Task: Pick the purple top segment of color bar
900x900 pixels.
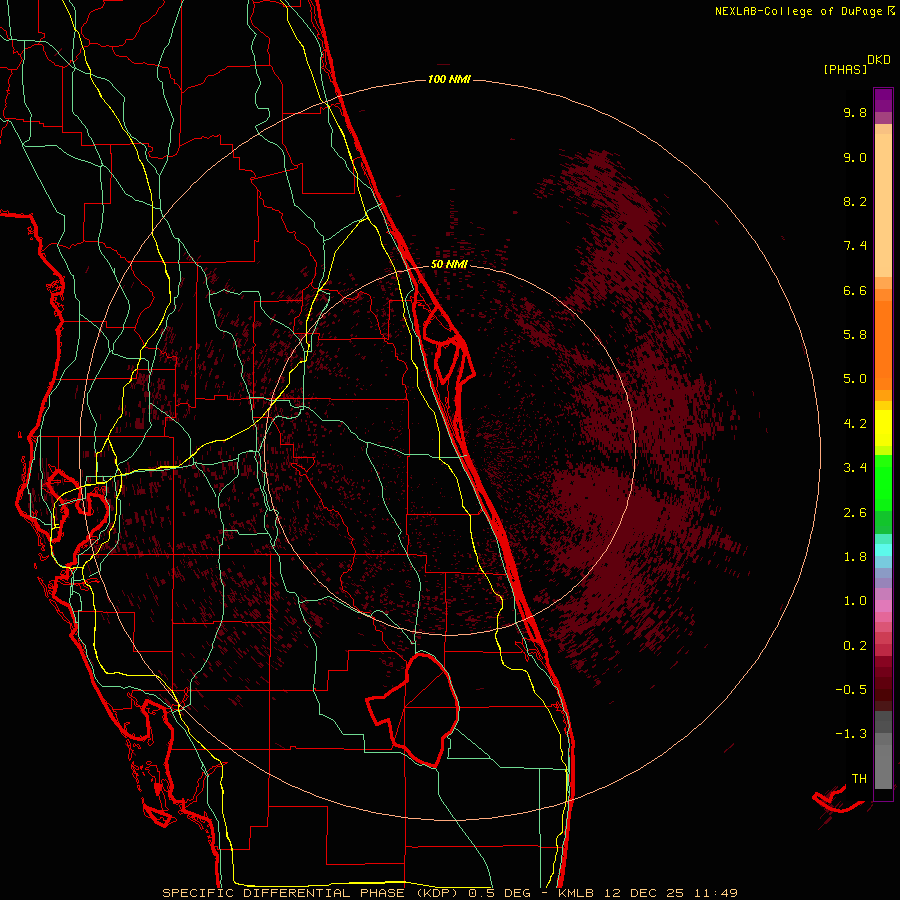Action: coord(883,100)
